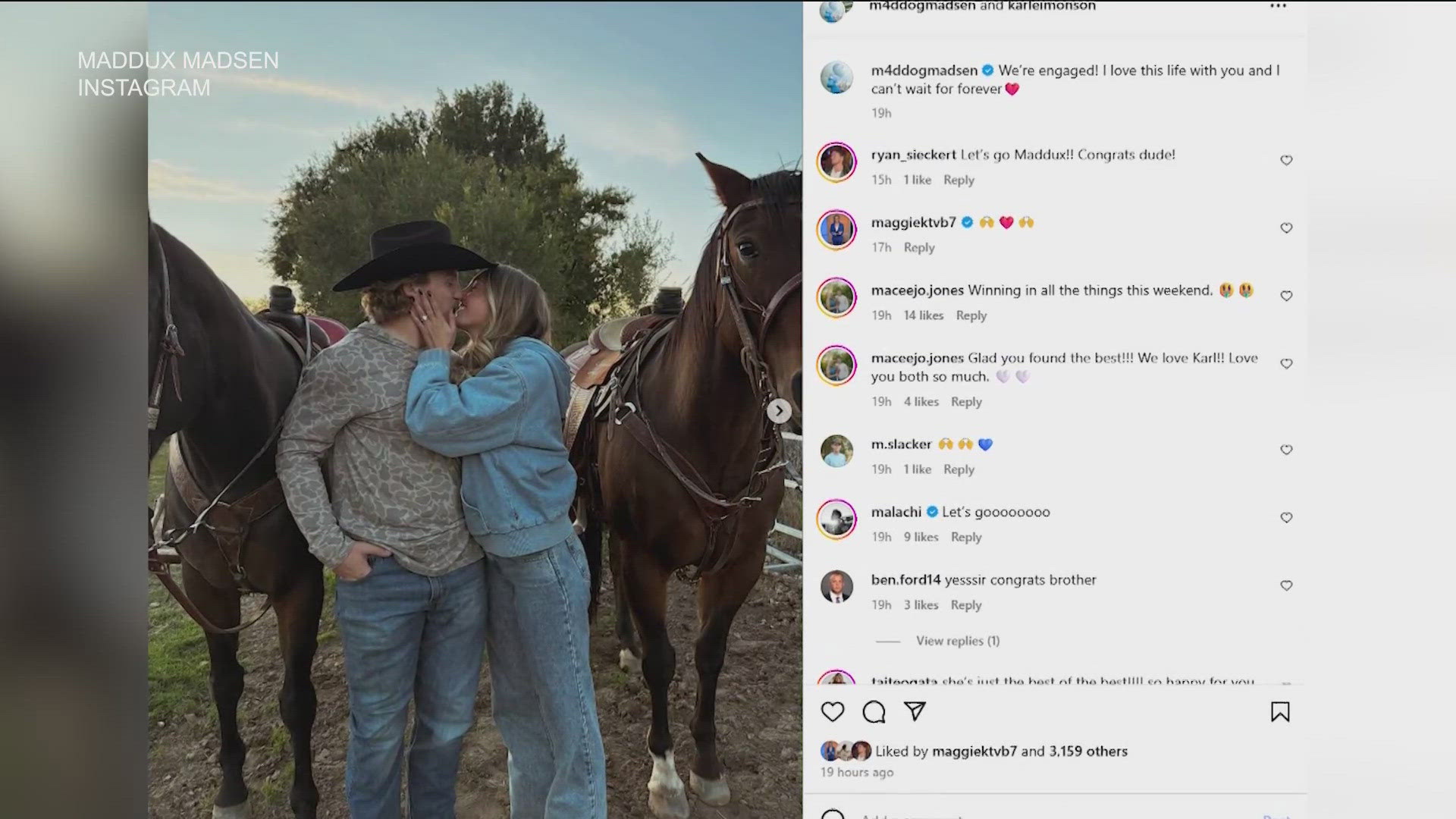Open the m4ddogmadsen username in the caption
Screen dimensions: 1456x819
[x=924, y=71]
